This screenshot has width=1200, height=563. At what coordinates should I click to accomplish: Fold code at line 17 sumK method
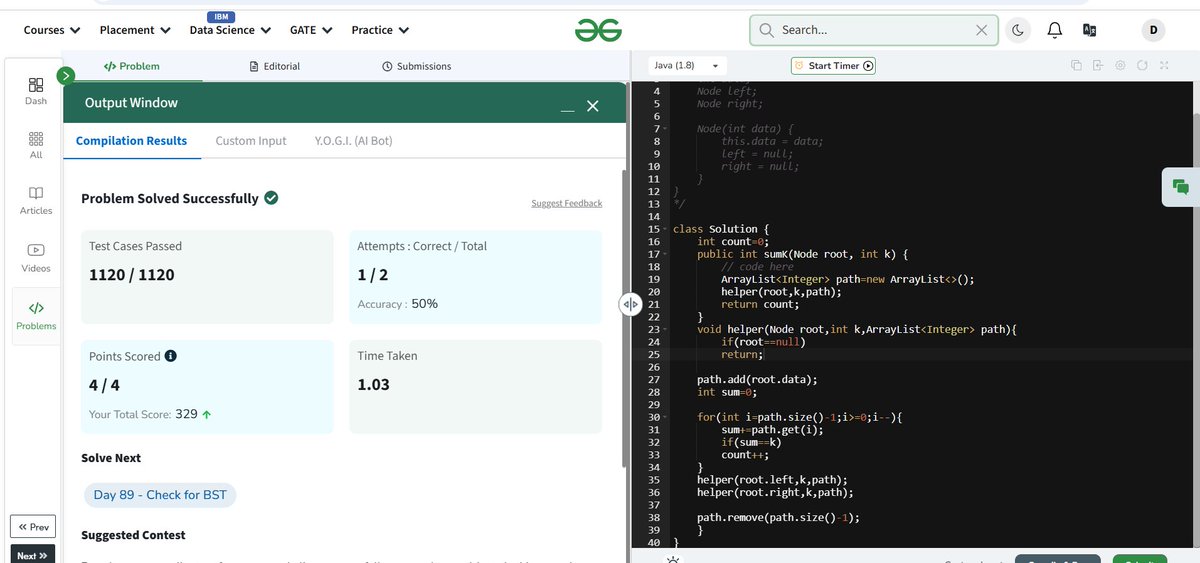pyautogui.click(x=664, y=254)
